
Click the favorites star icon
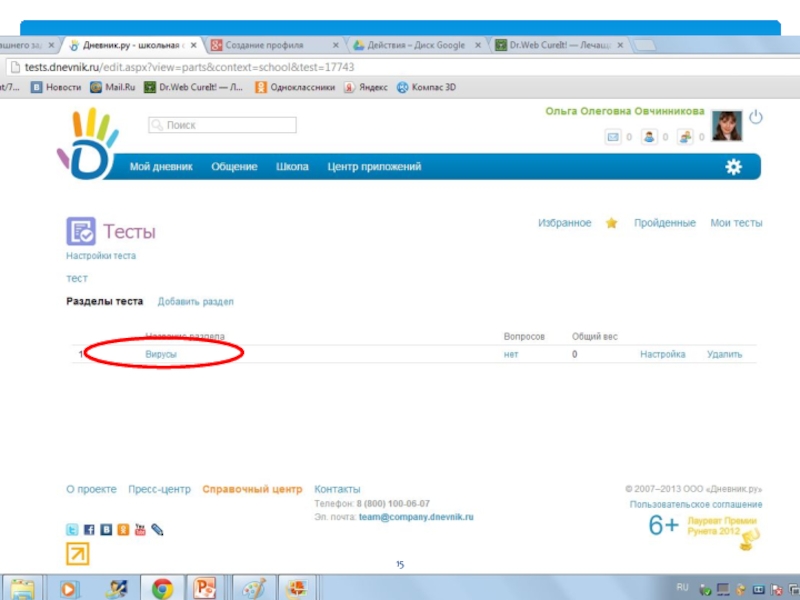(x=611, y=223)
